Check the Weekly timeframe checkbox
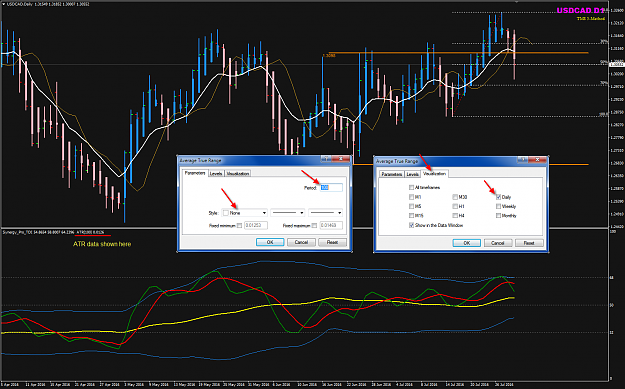Screen dimensions: 625x389 [498, 206]
